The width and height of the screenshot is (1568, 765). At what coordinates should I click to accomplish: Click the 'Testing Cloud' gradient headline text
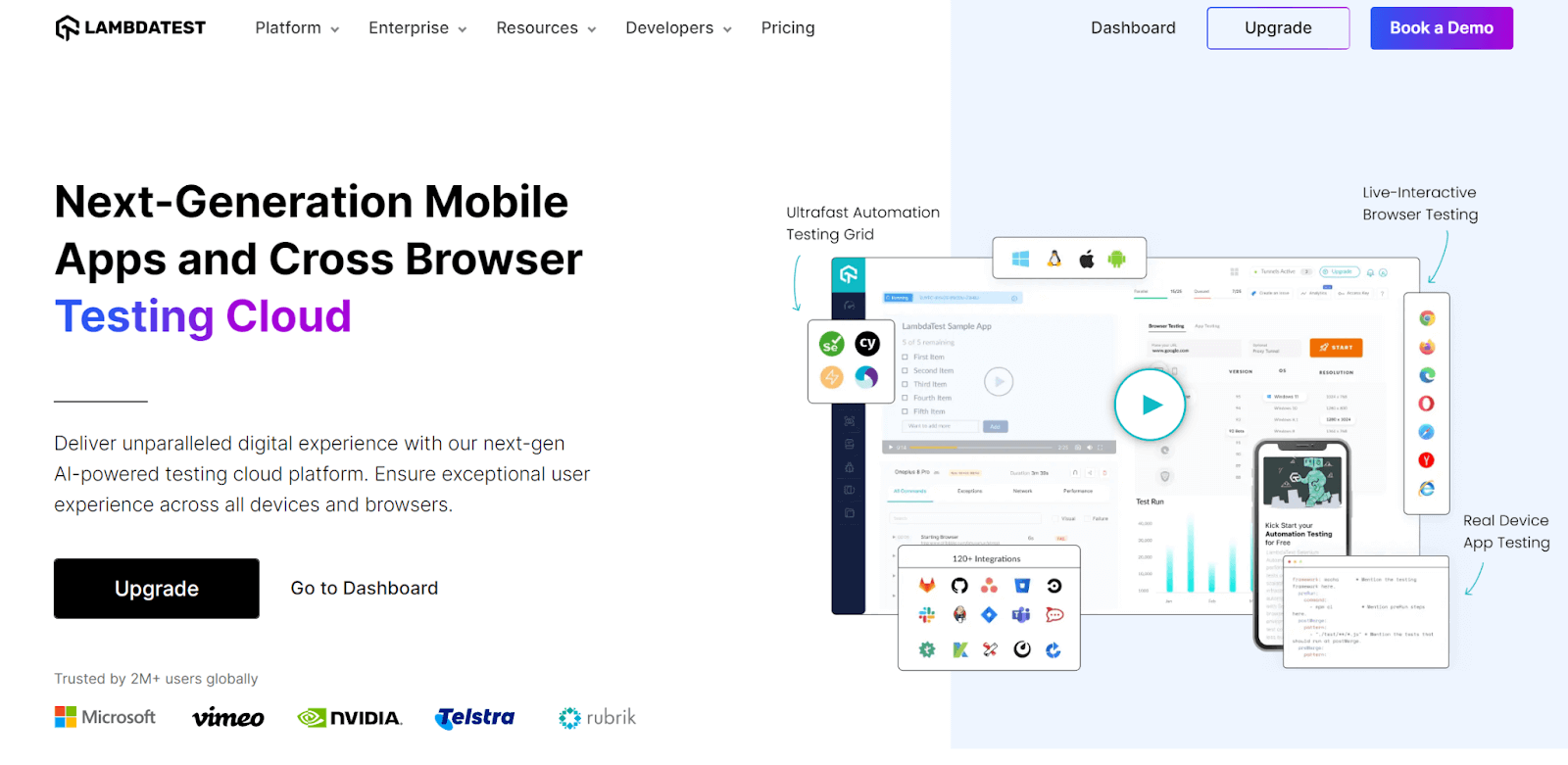coord(203,316)
